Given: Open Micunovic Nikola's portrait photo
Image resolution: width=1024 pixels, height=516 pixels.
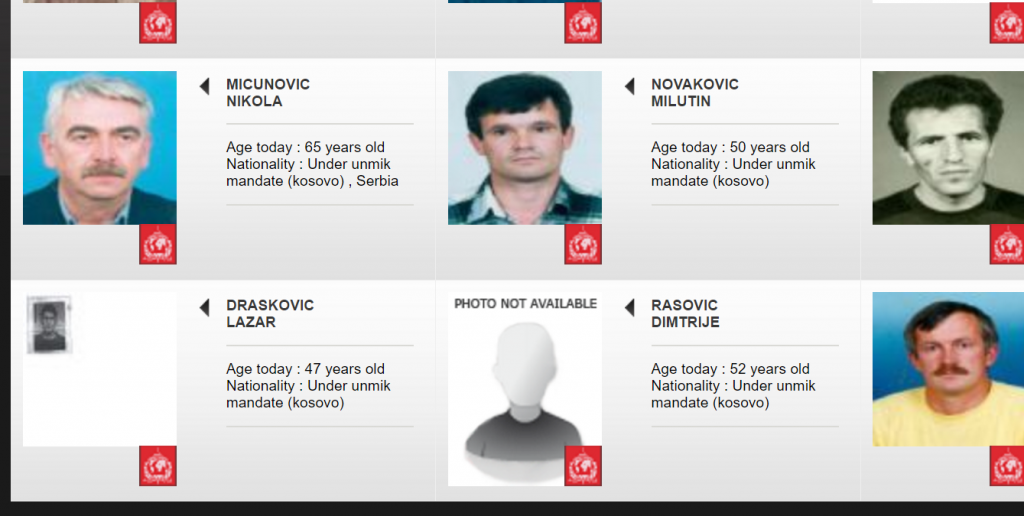Looking at the screenshot, I should pos(99,148).
